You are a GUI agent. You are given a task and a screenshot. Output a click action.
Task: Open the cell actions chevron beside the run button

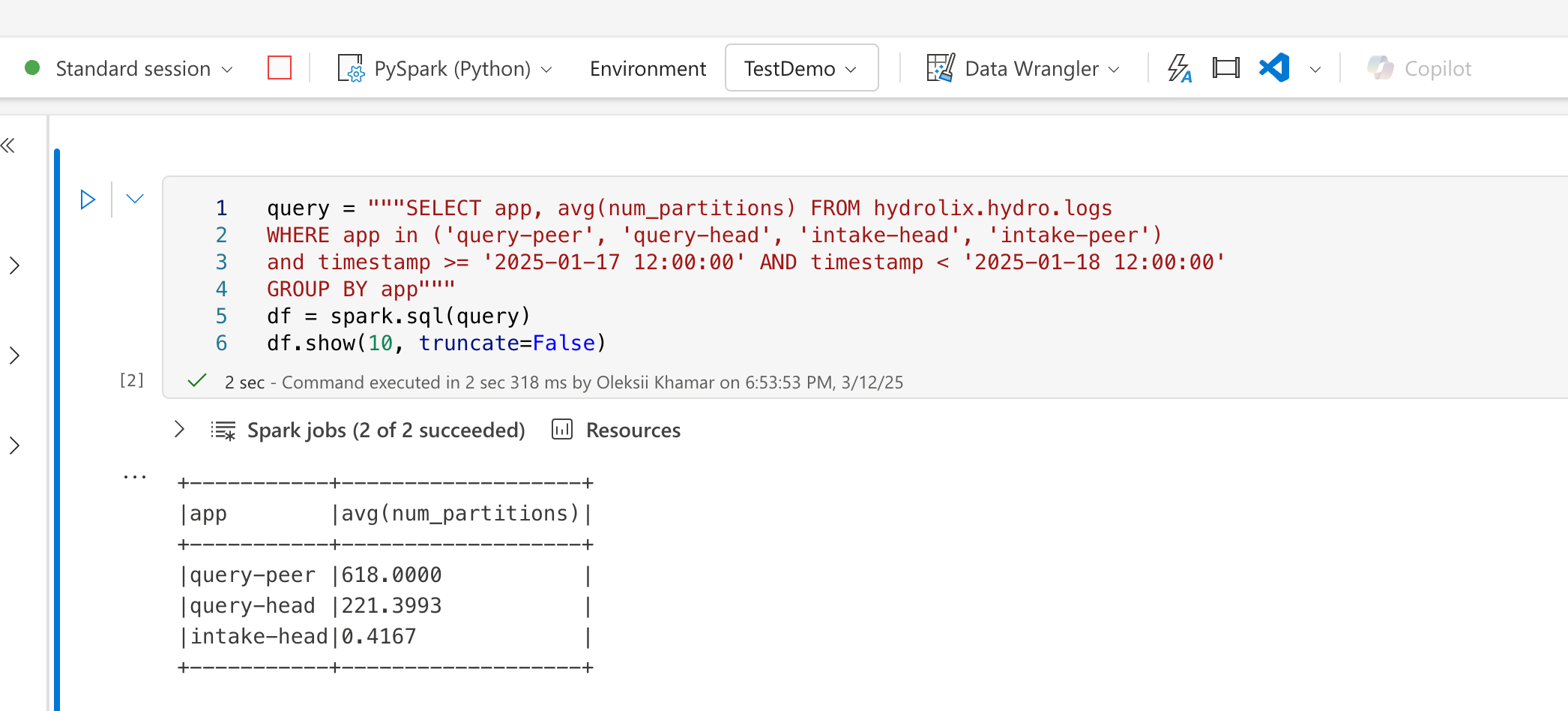point(134,198)
